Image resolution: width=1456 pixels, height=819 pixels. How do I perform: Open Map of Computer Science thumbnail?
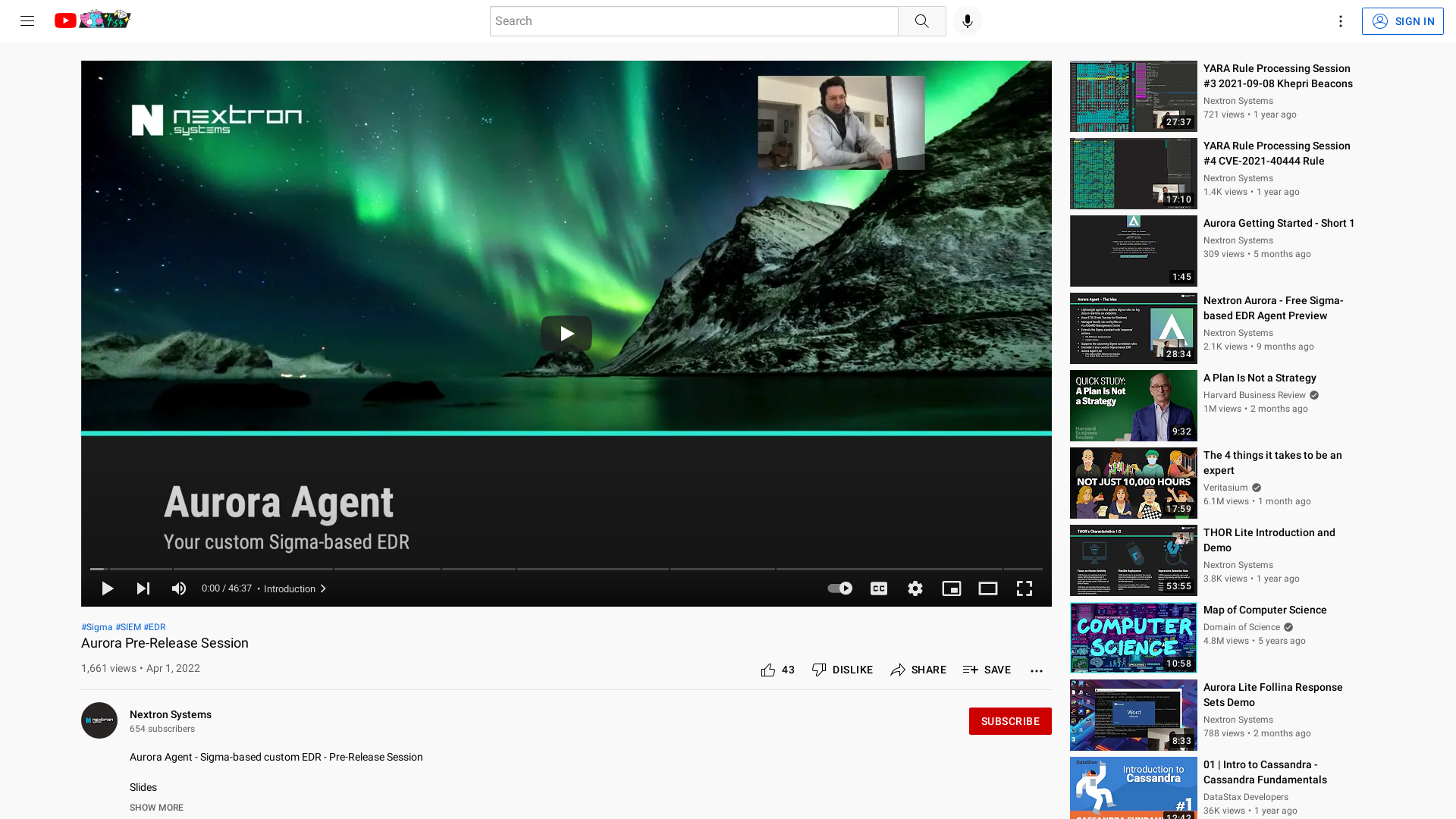[x=1133, y=638]
